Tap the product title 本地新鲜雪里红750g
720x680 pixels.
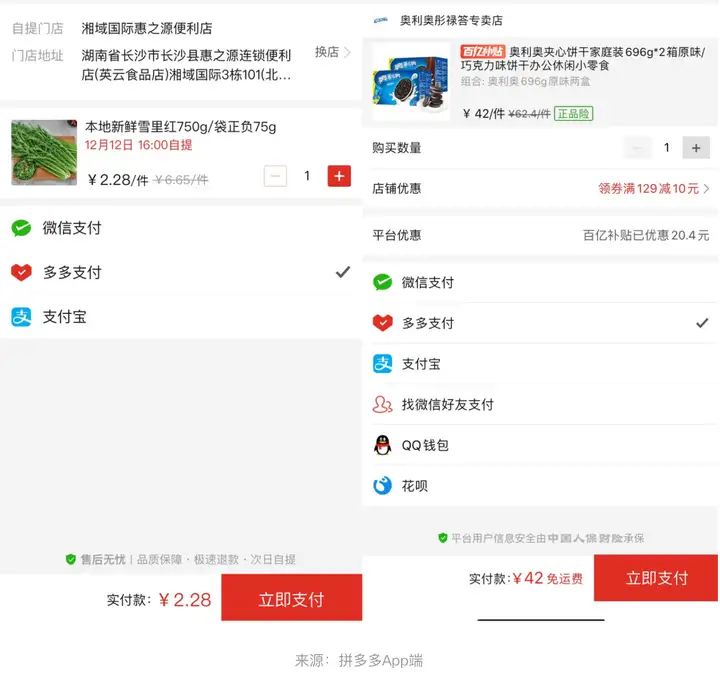(180, 127)
